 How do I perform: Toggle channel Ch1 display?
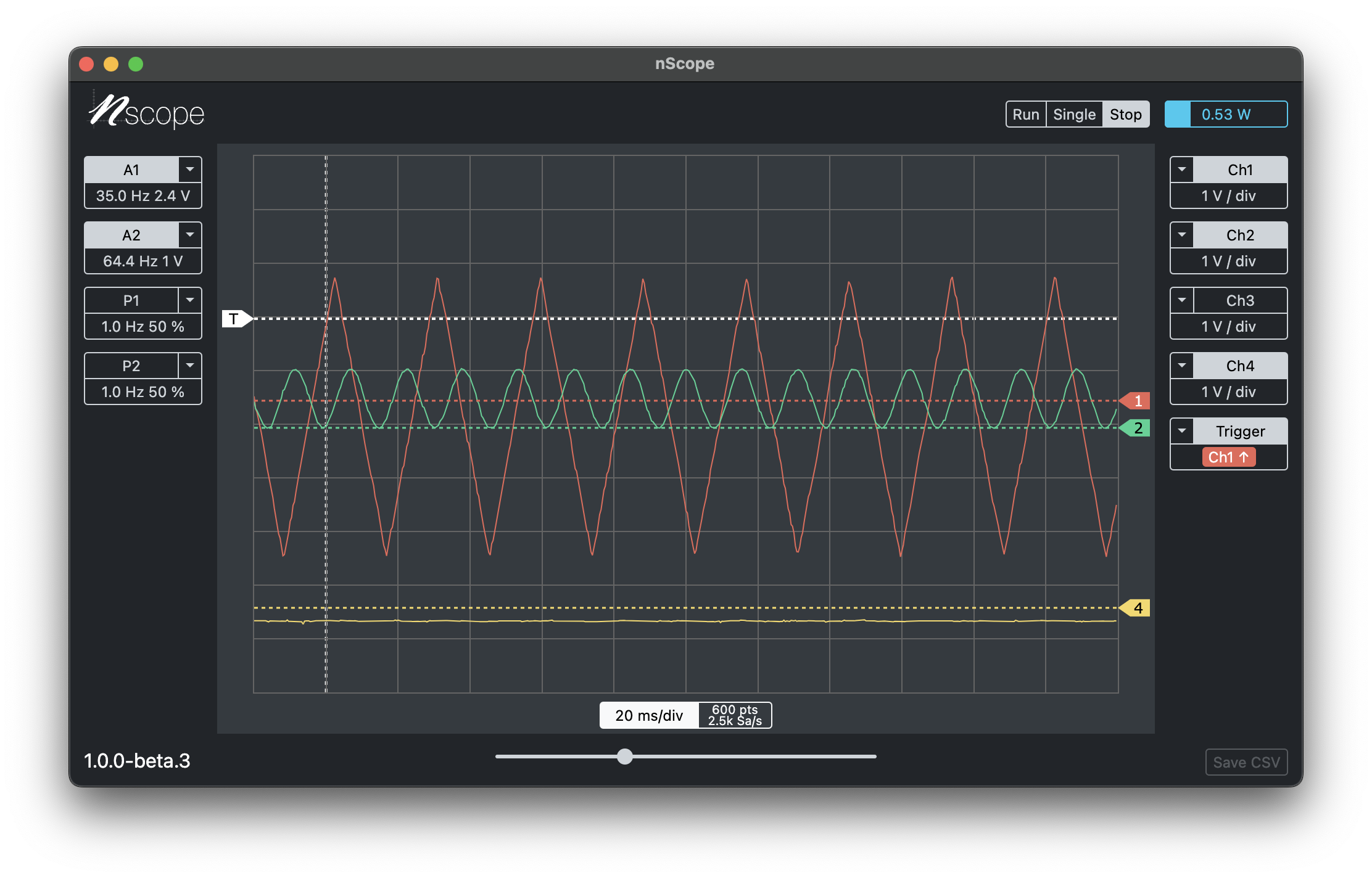1240,170
